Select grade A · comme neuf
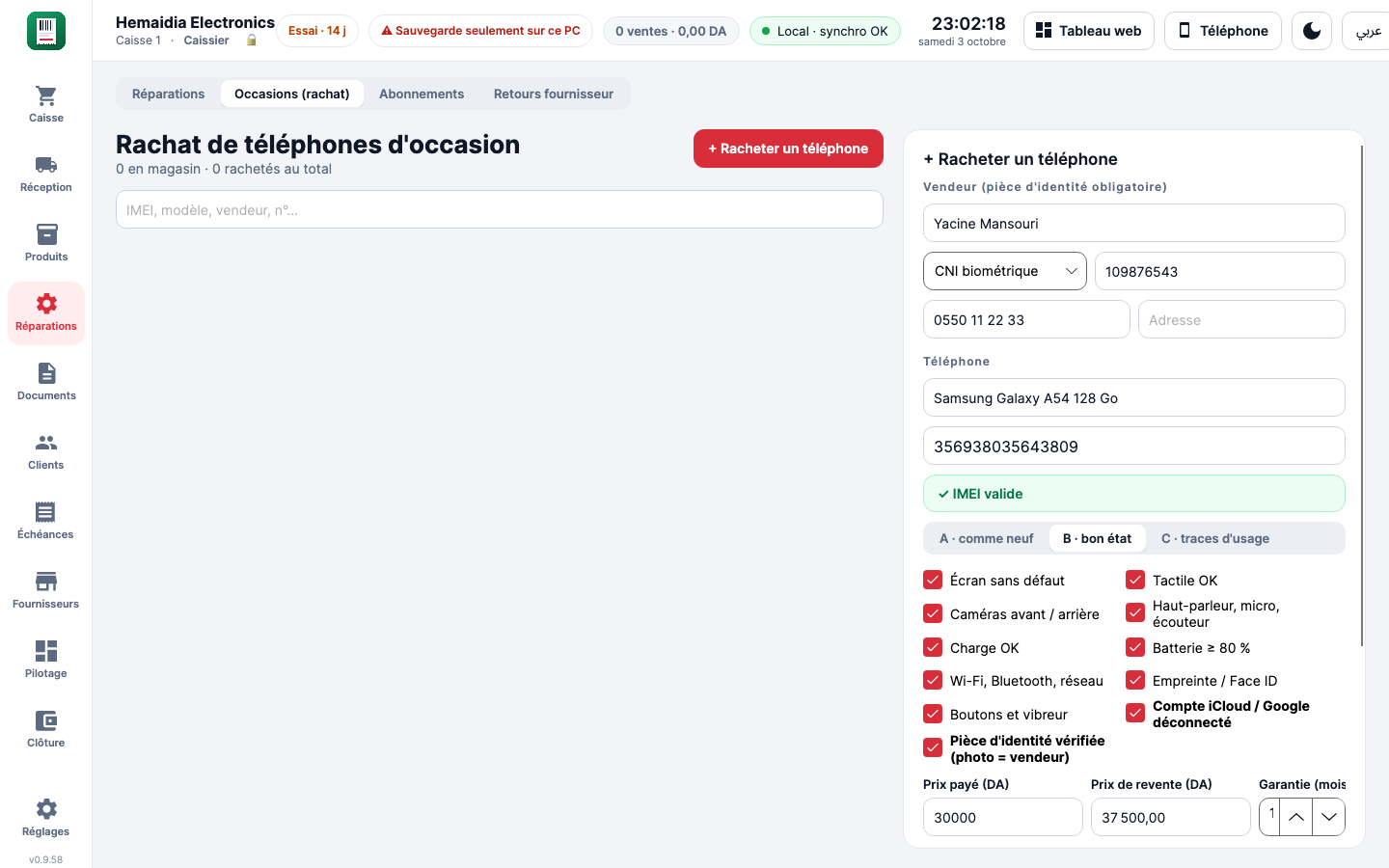The width and height of the screenshot is (1389, 868). tap(987, 538)
